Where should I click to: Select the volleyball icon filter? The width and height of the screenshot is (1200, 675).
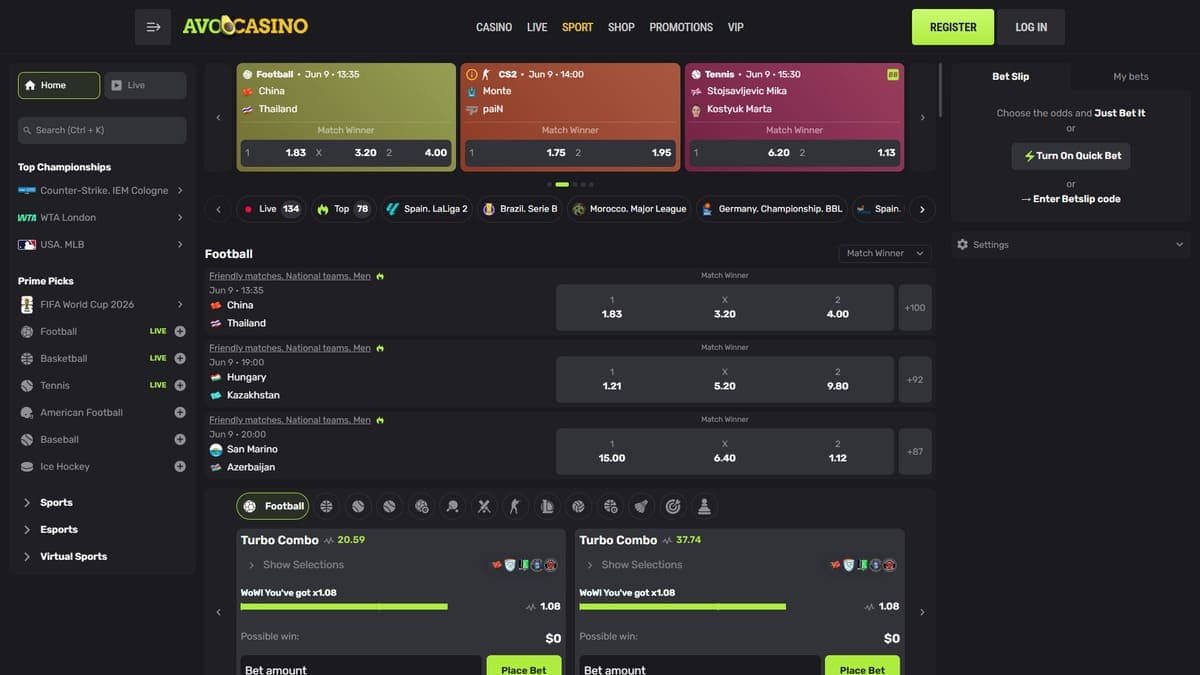[x=578, y=506]
